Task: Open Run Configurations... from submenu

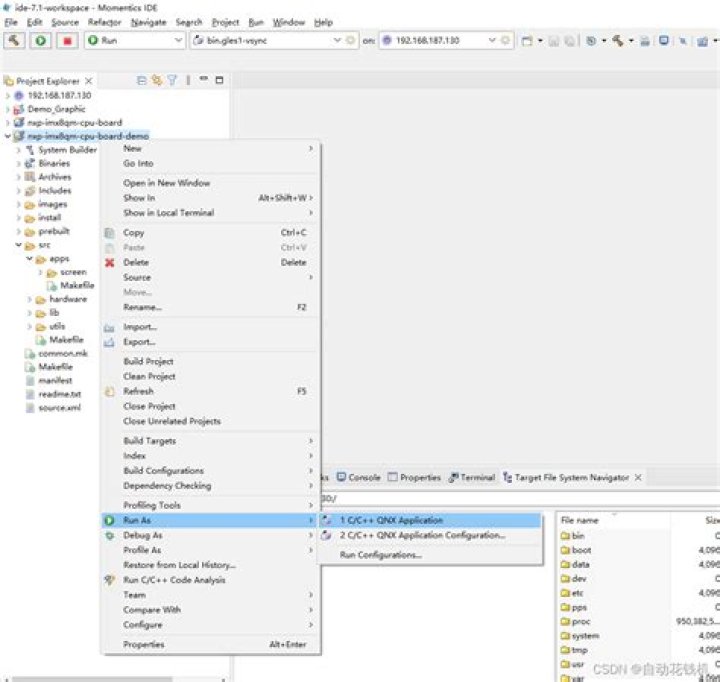Action: coord(431,555)
